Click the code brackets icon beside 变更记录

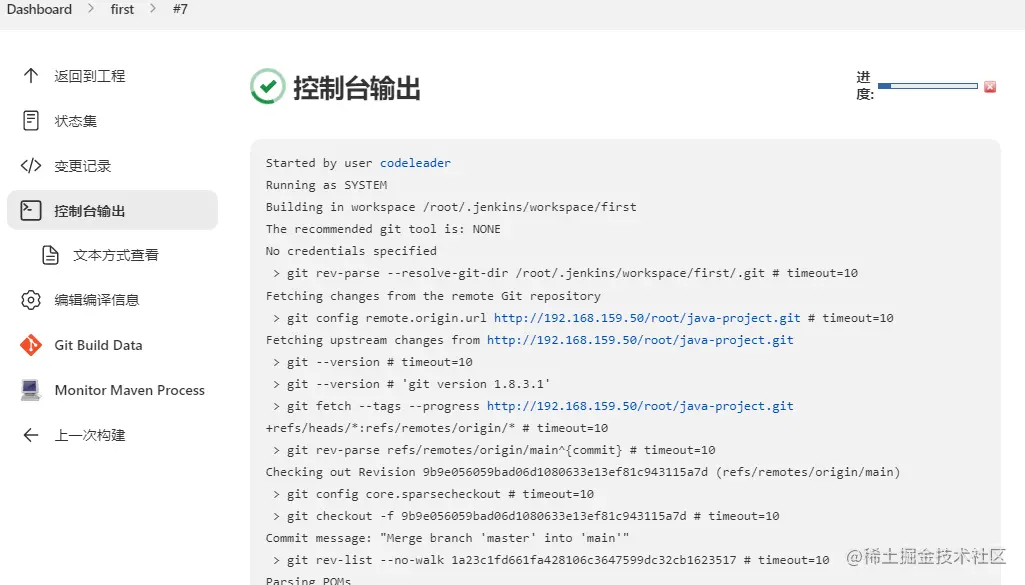(31, 165)
